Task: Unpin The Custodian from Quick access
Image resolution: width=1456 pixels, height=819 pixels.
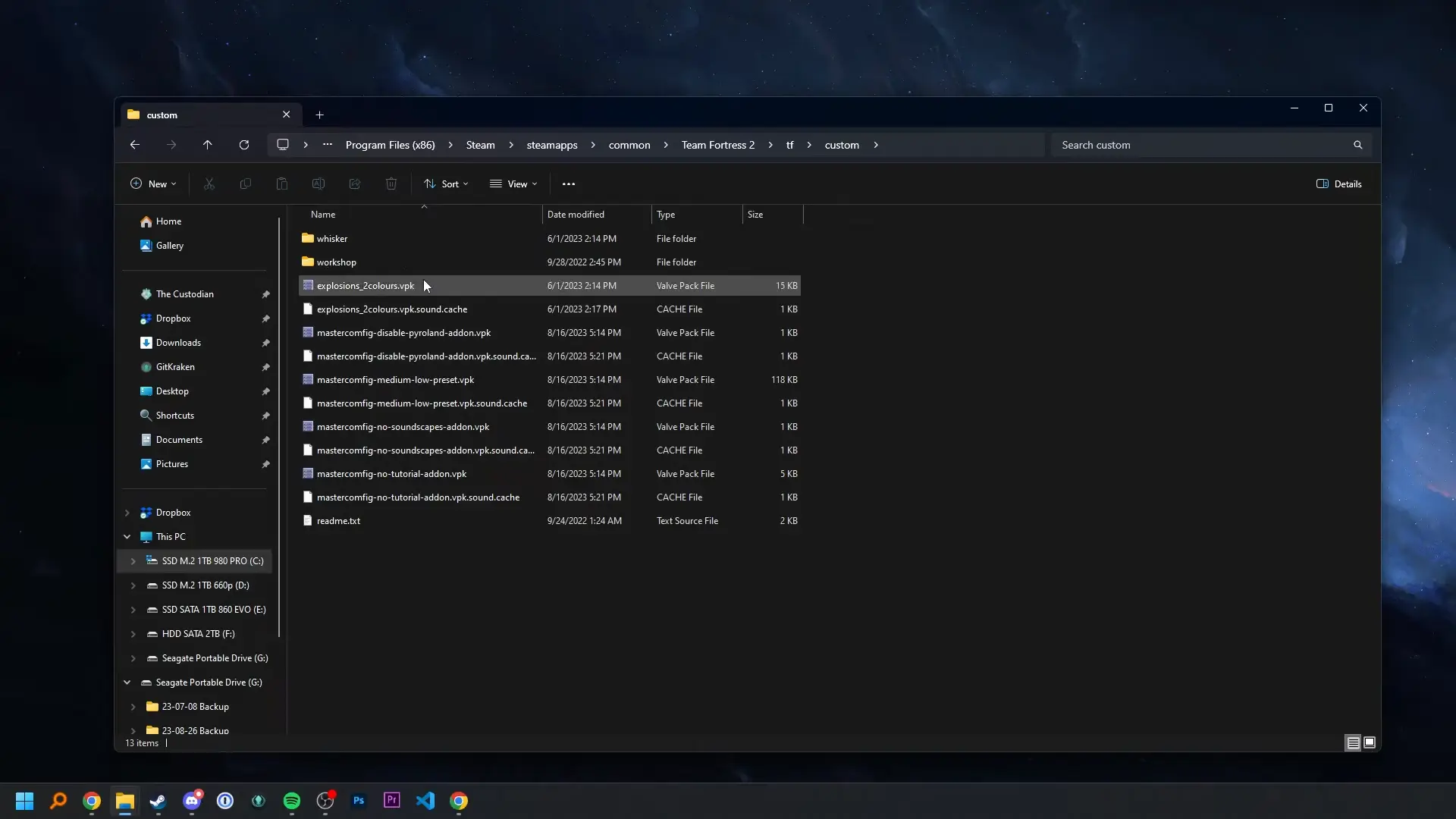Action: pos(265,294)
